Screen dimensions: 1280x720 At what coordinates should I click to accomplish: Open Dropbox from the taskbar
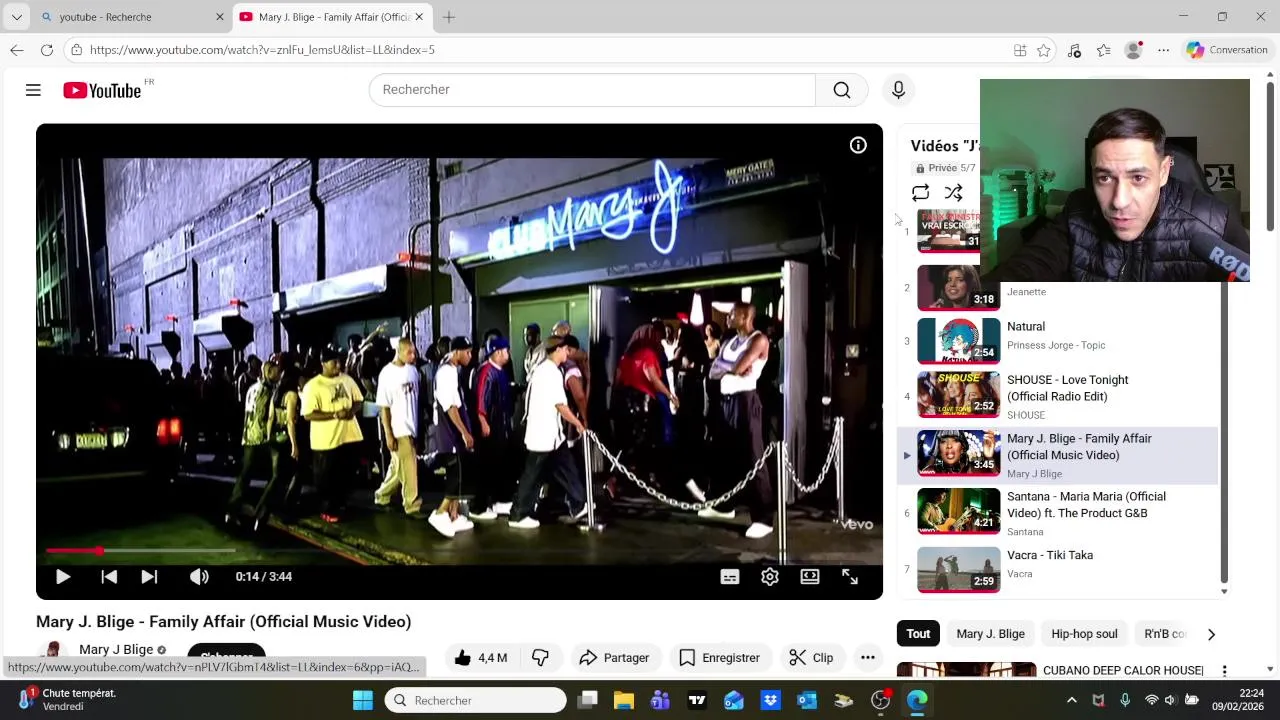[770, 700]
